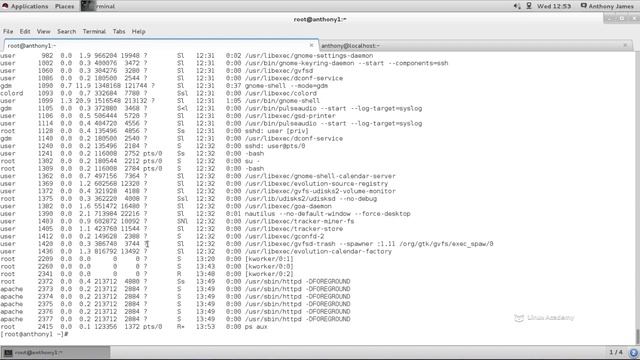The height and width of the screenshot is (360, 640).
Task: Click the nautilus --no-default-window entry
Action: pyautogui.click(x=328, y=214)
